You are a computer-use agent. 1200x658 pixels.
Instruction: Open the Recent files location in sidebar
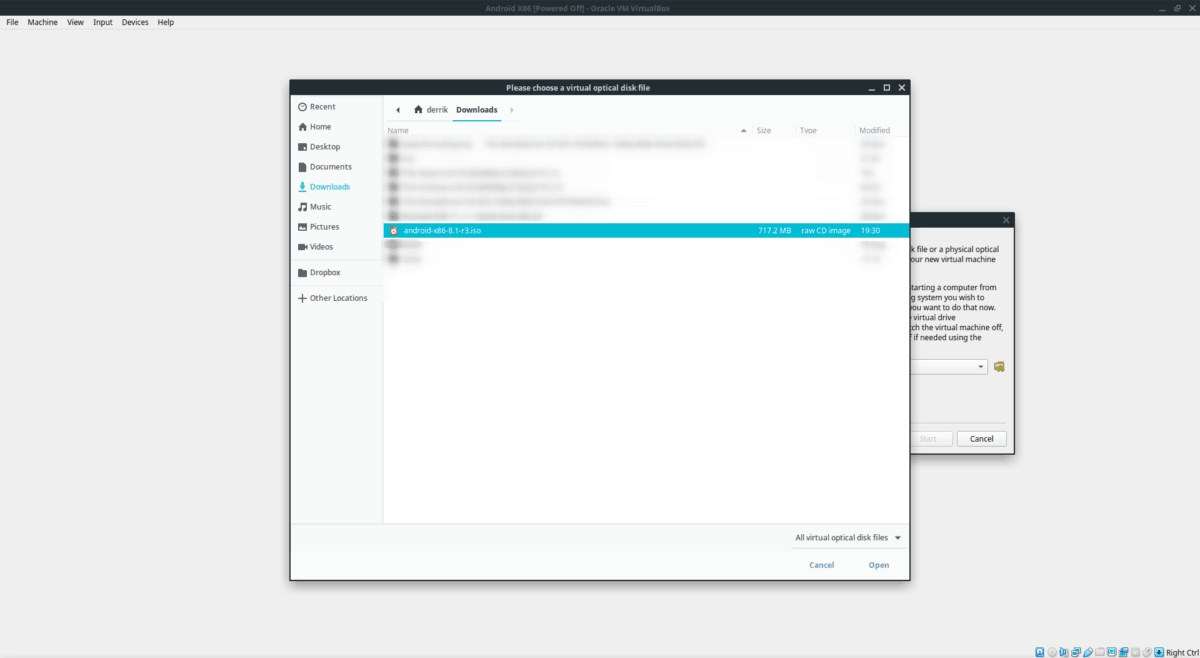click(321, 107)
